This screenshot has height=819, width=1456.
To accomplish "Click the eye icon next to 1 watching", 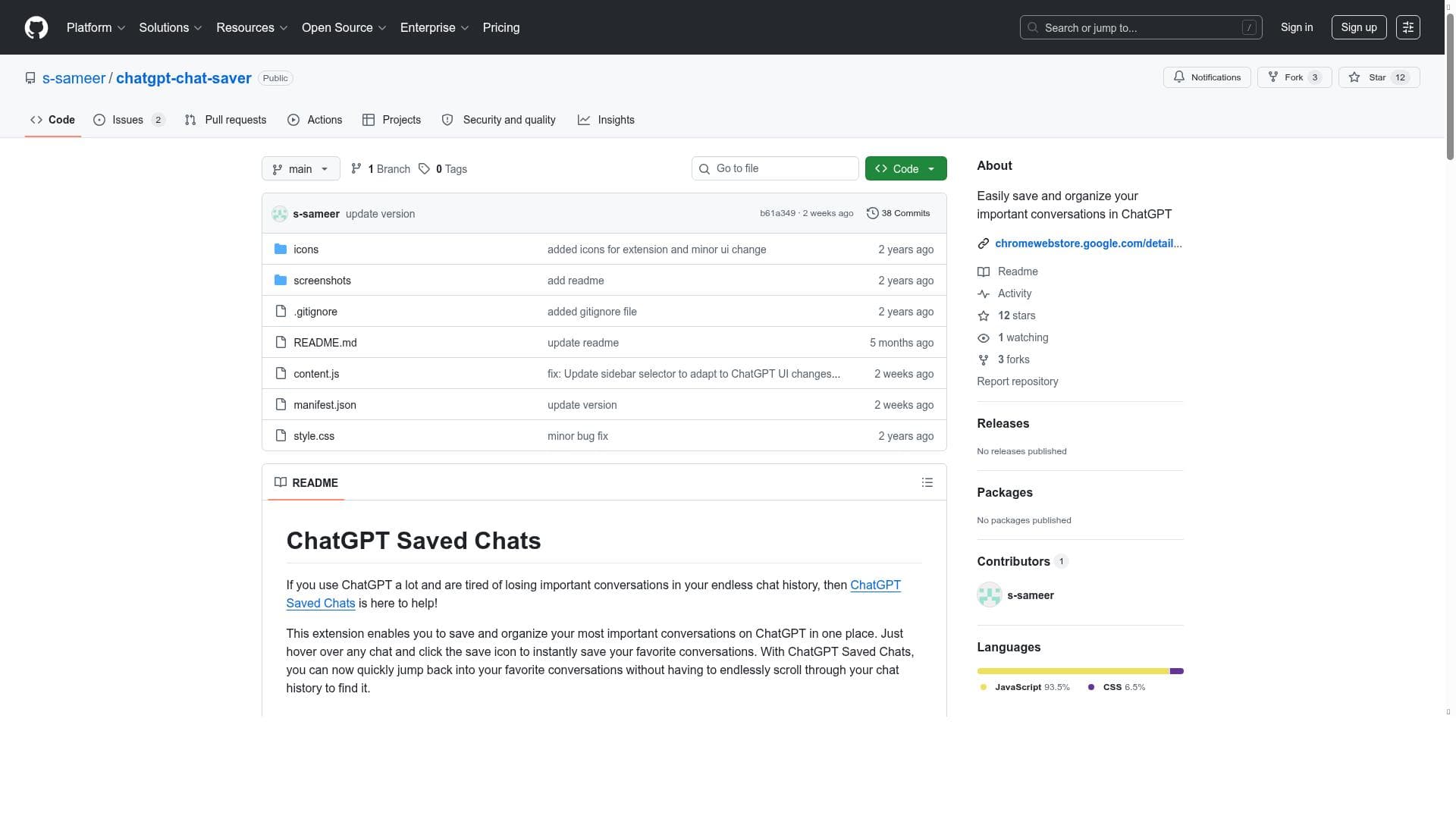I will pos(984,337).
